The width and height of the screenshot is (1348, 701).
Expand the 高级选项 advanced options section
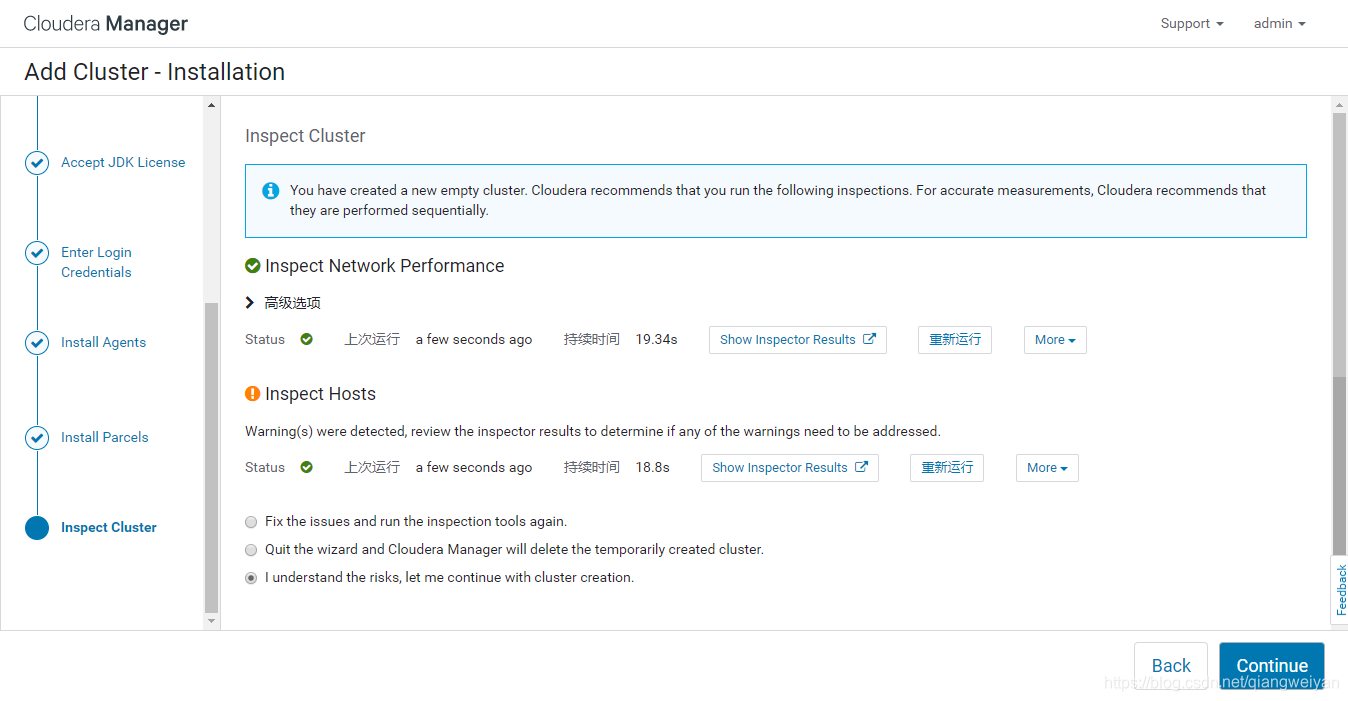283,303
